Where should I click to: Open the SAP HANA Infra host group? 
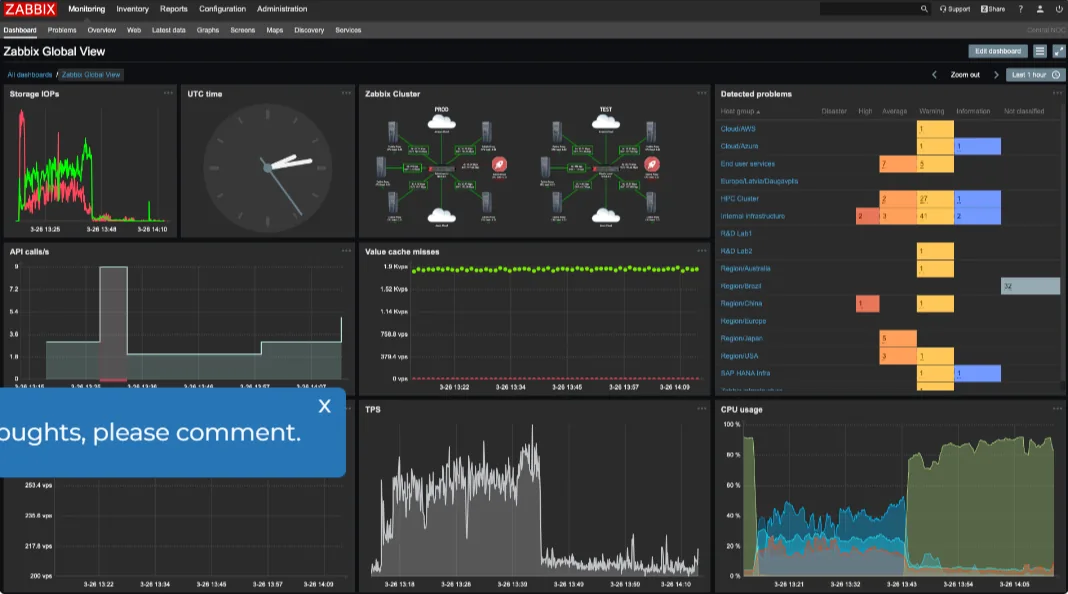coord(745,373)
